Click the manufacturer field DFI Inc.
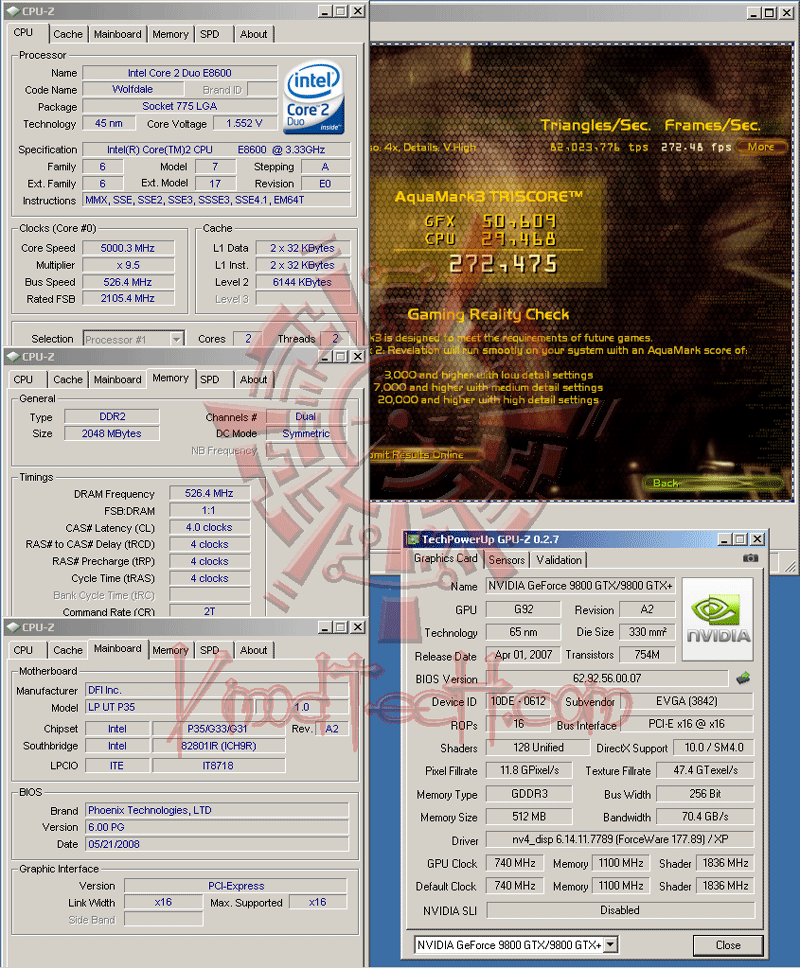Image resolution: width=800 pixels, height=969 pixels. coord(216,690)
